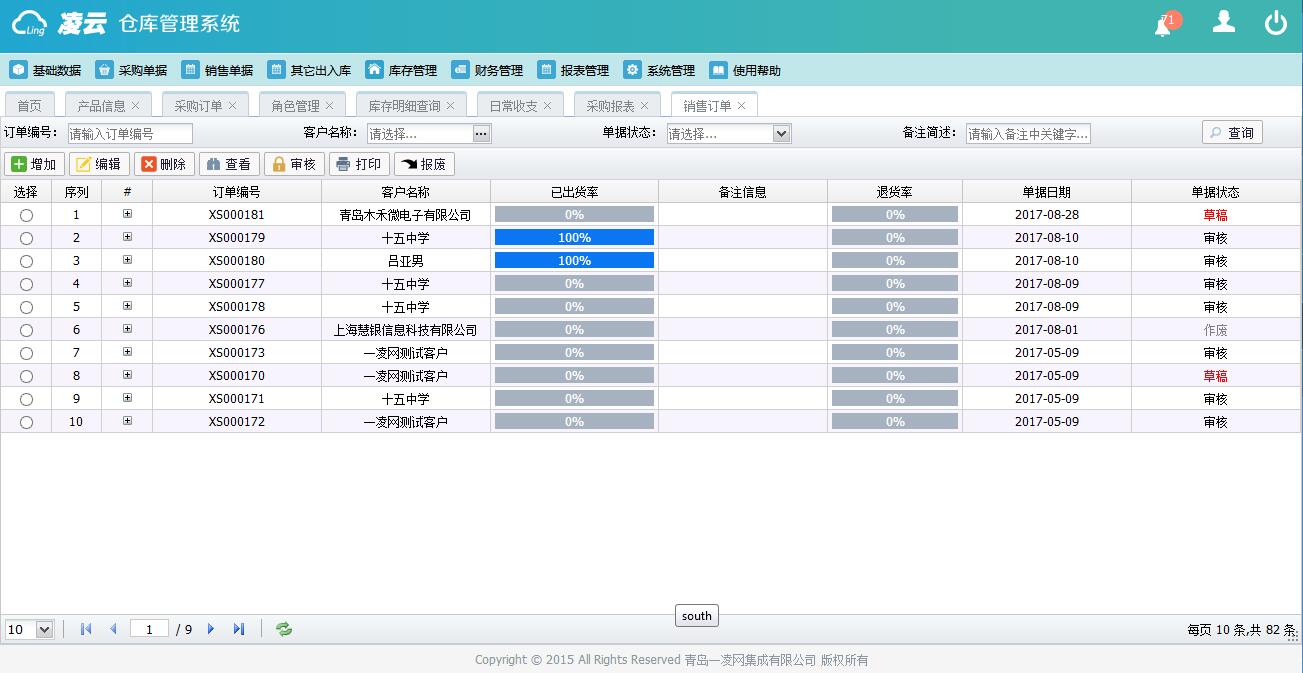Click the 增加 add button
The height and width of the screenshot is (673, 1303).
point(34,164)
